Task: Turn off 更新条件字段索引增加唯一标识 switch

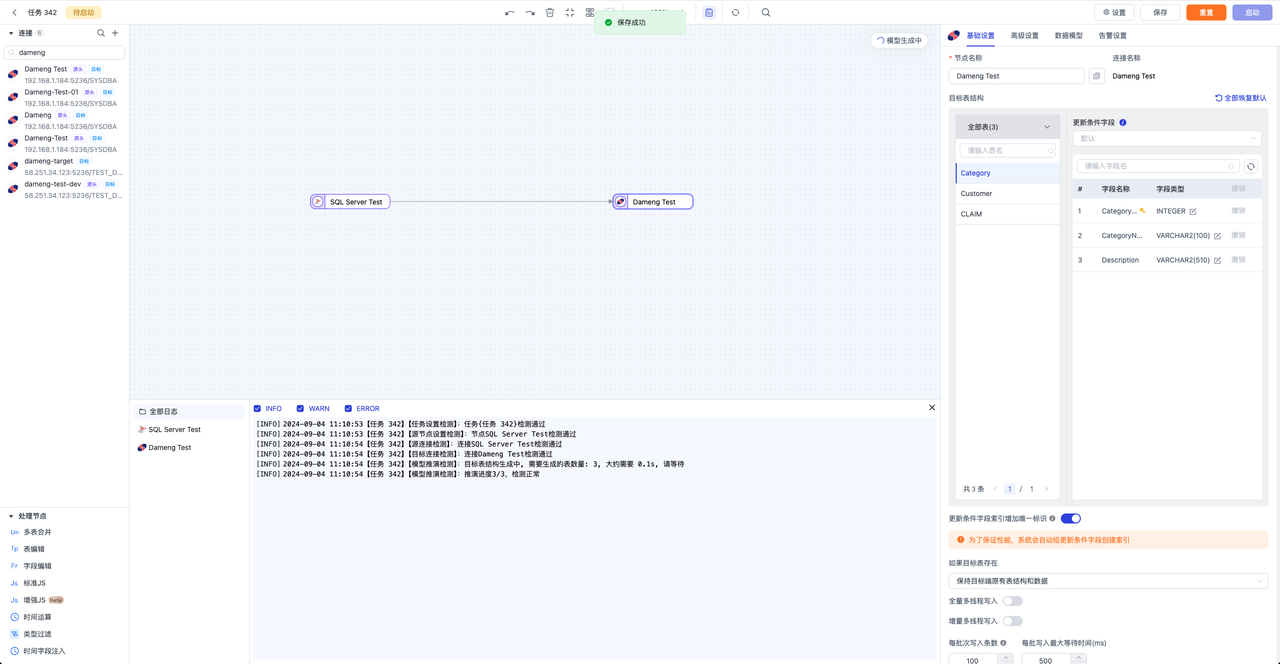Action: click(1070, 518)
